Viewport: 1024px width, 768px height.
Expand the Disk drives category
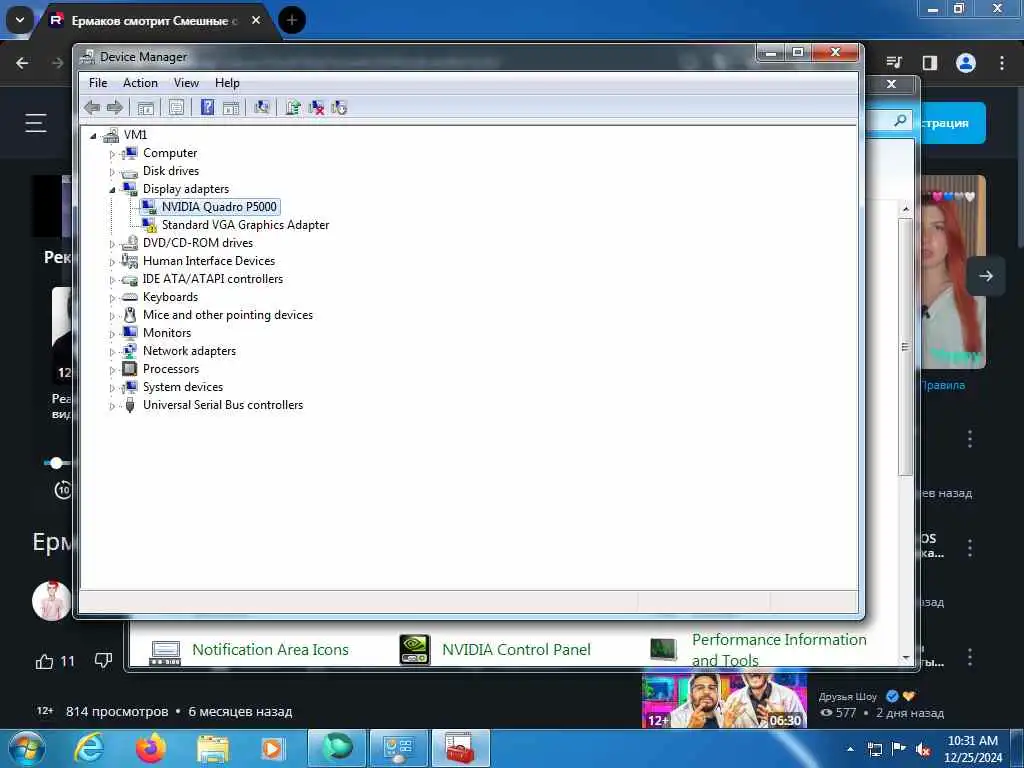coord(112,172)
